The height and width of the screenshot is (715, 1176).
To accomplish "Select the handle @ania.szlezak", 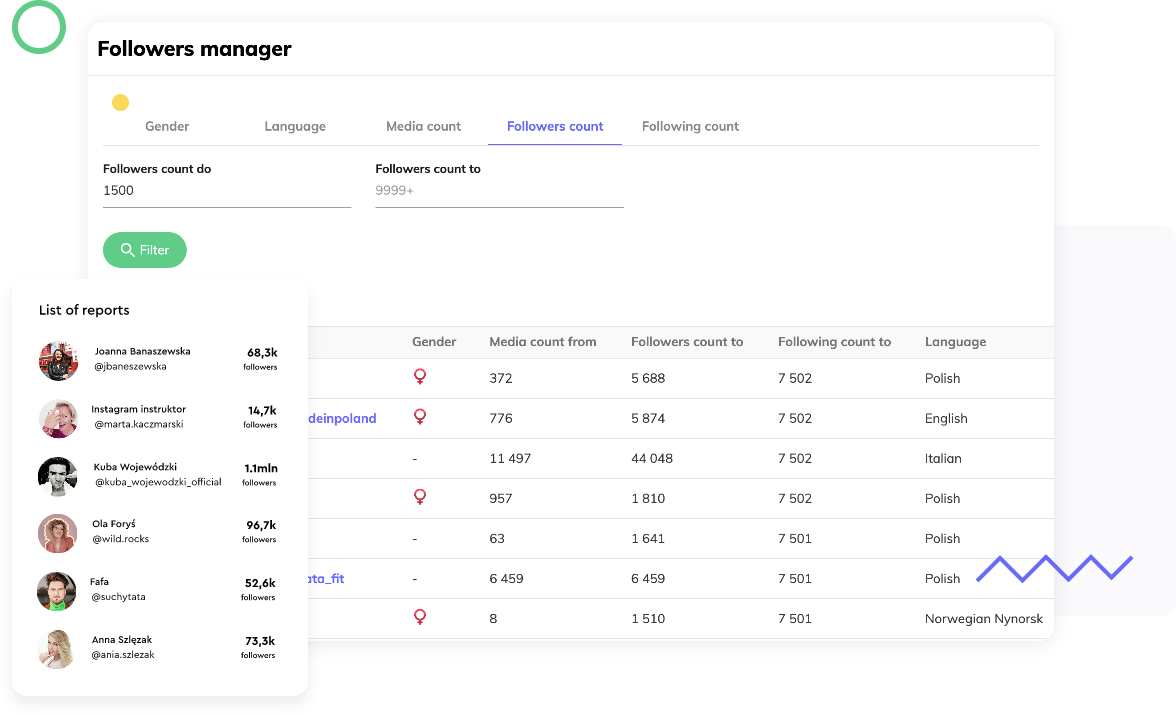I will tap(123, 654).
